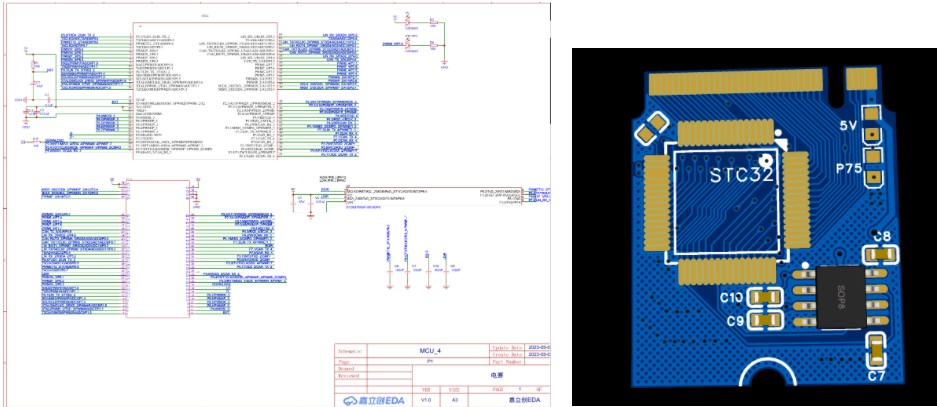This screenshot has width=937, height=407.
Task: Click the Reviewed field label
Action: click(x=348, y=375)
